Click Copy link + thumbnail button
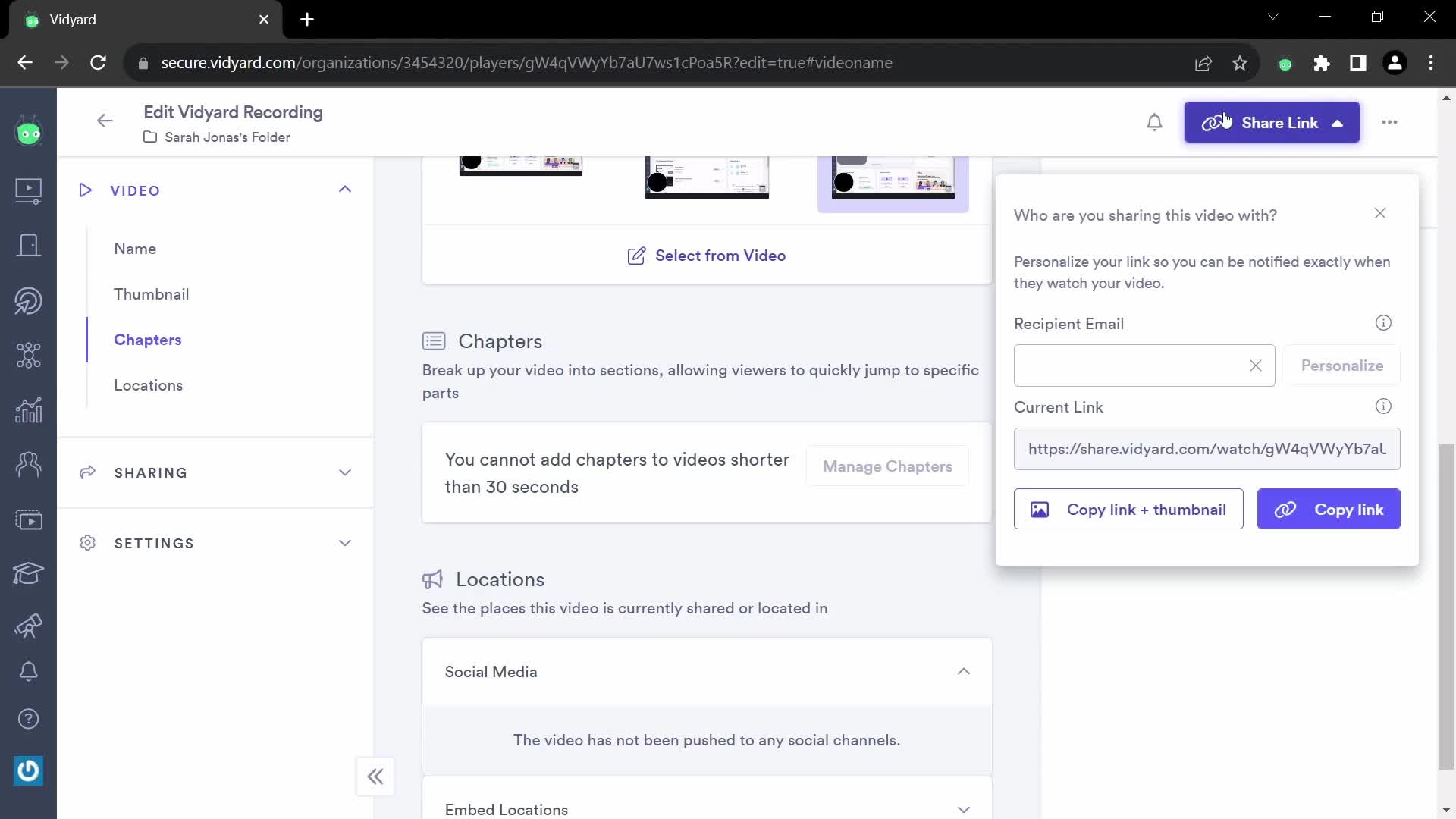This screenshot has height=819, width=1456. tap(1128, 510)
